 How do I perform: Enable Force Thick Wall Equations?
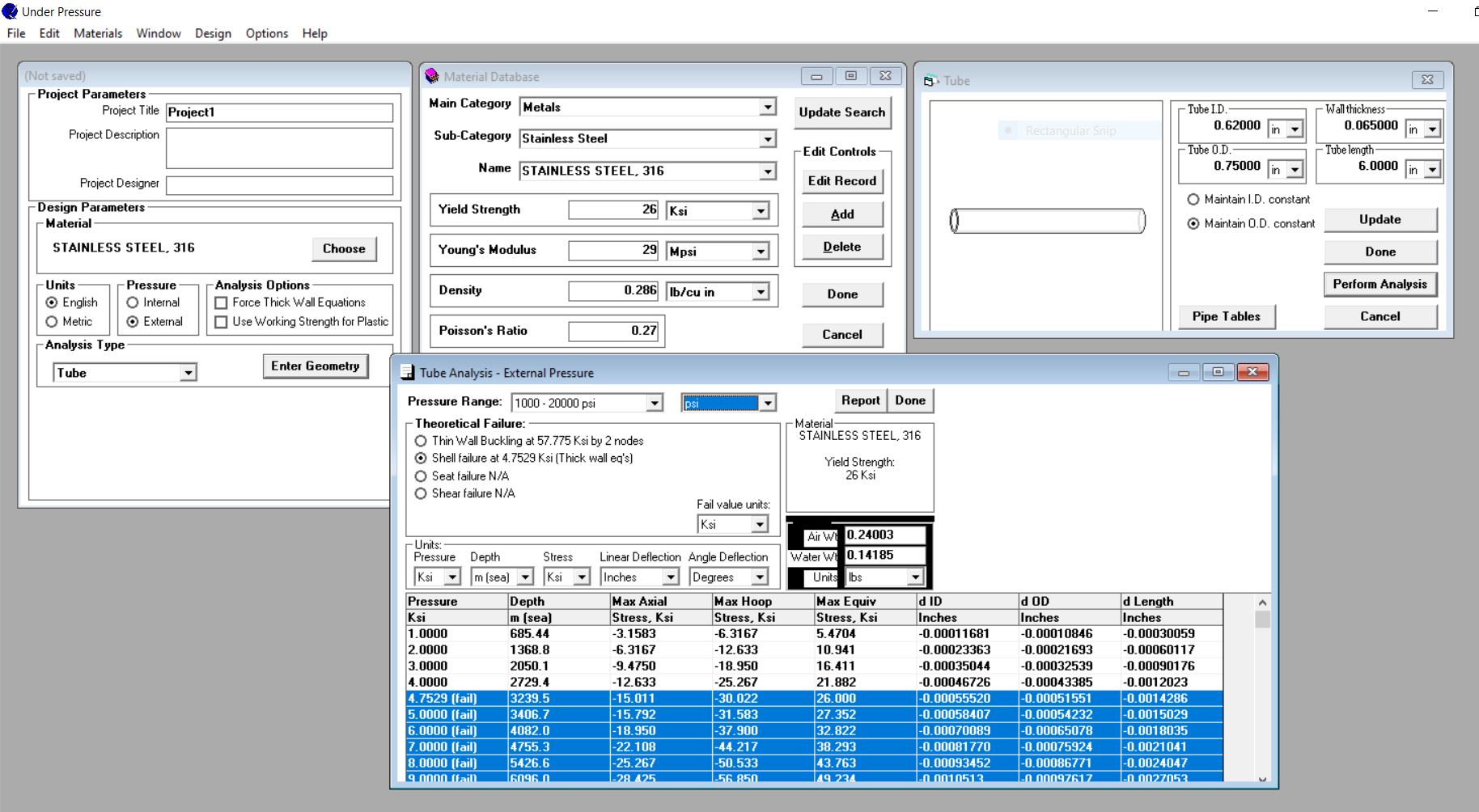(221, 302)
